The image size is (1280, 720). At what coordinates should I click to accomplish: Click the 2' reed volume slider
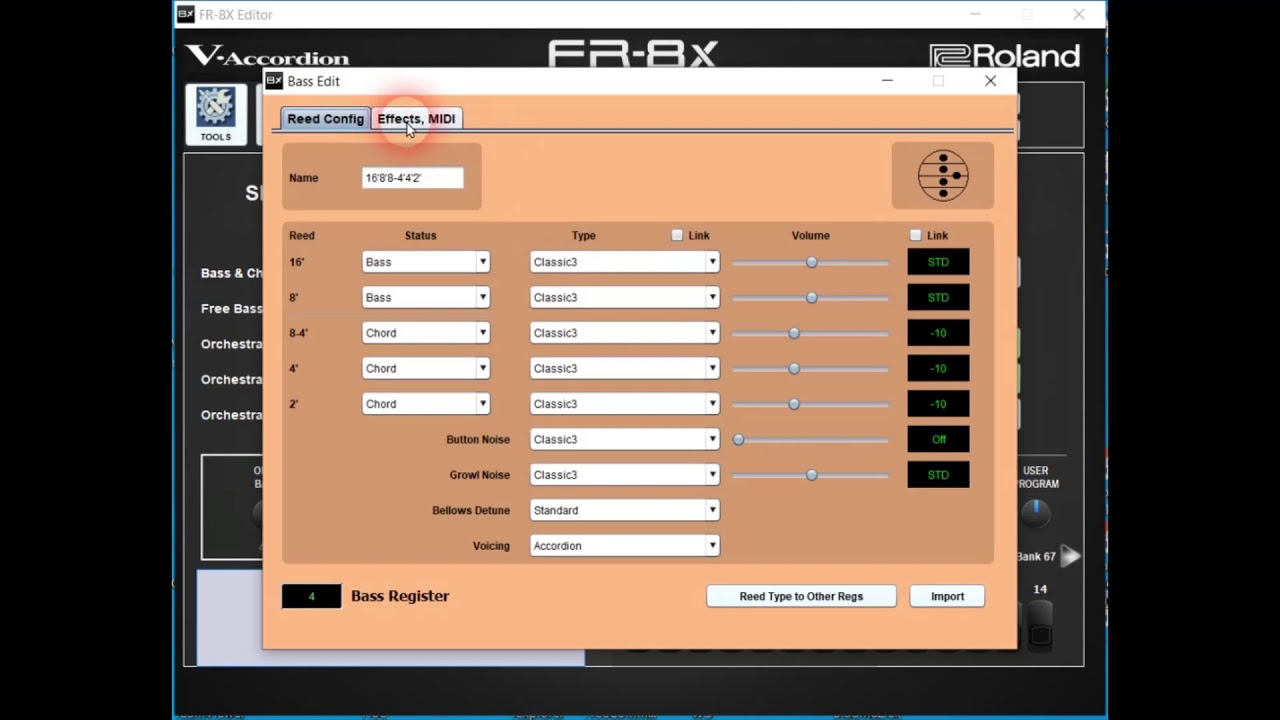(x=811, y=404)
